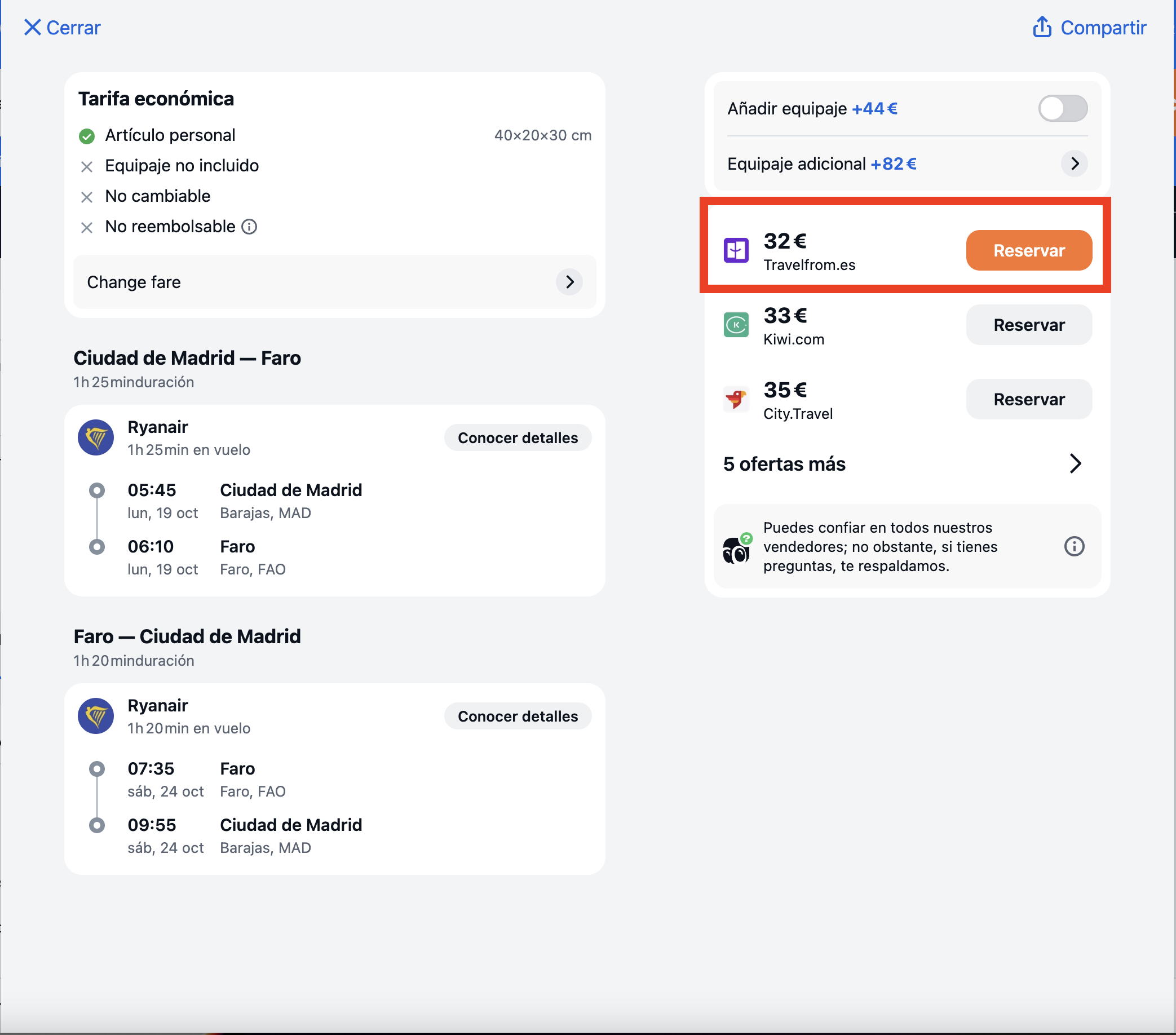Image resolution: width=1176 pixels, height=1035 pixels.
Task: Open Conocer detalles for the 05:45 flight
Action: [517, 438]
